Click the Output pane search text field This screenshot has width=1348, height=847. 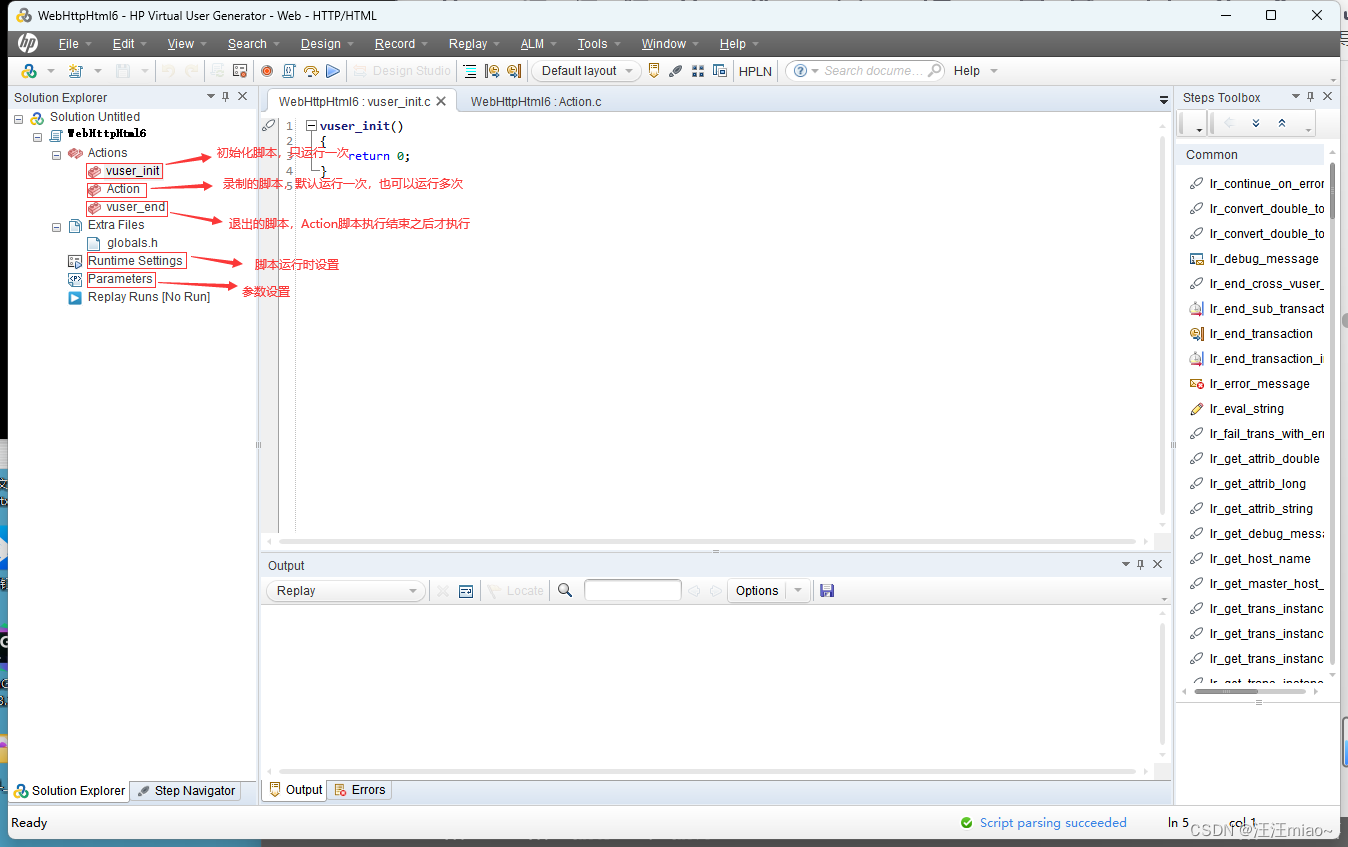tap(633, 591)
